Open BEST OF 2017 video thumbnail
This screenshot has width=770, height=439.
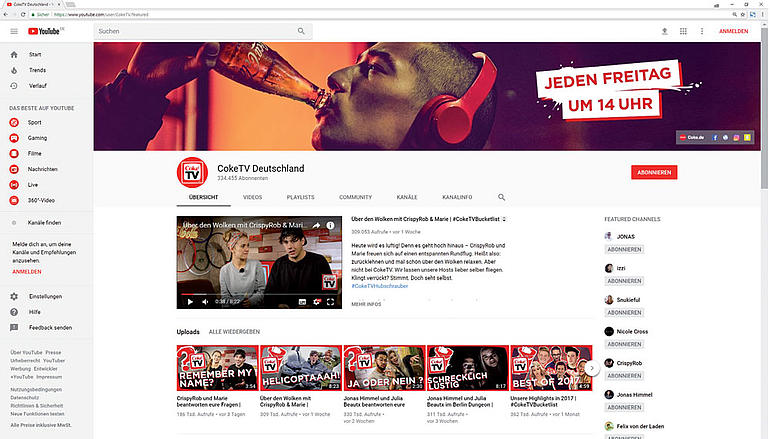(x=551, y=368)
